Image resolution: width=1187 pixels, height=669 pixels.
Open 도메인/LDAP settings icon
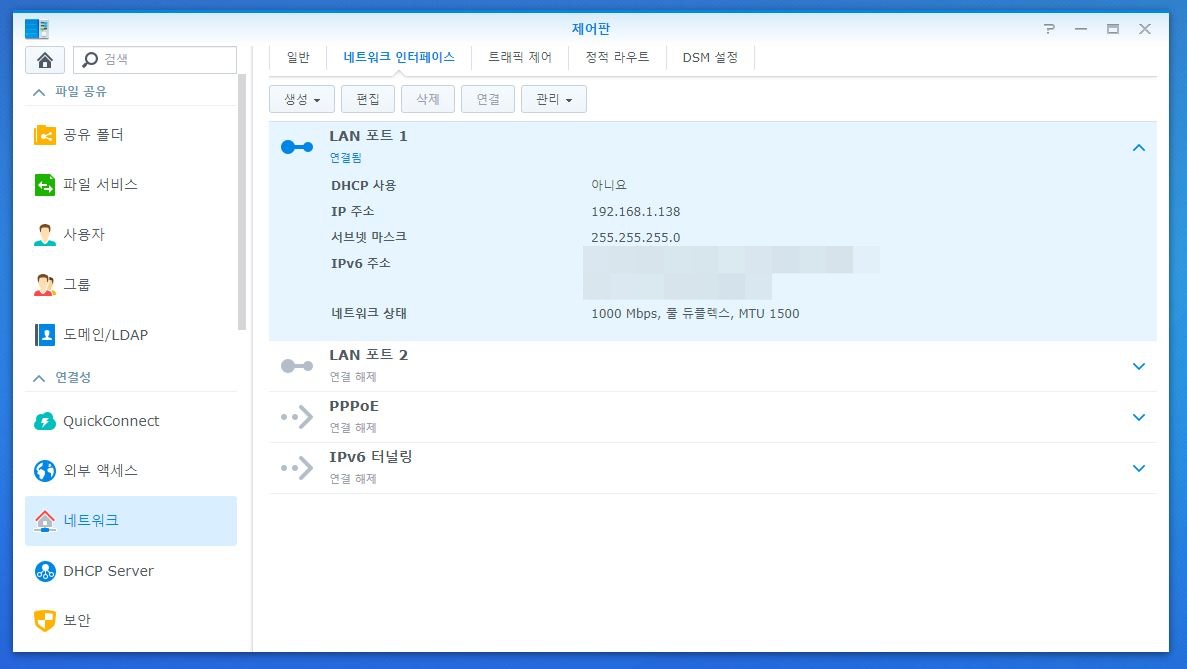pyautogui.click(x=45, y=335)
